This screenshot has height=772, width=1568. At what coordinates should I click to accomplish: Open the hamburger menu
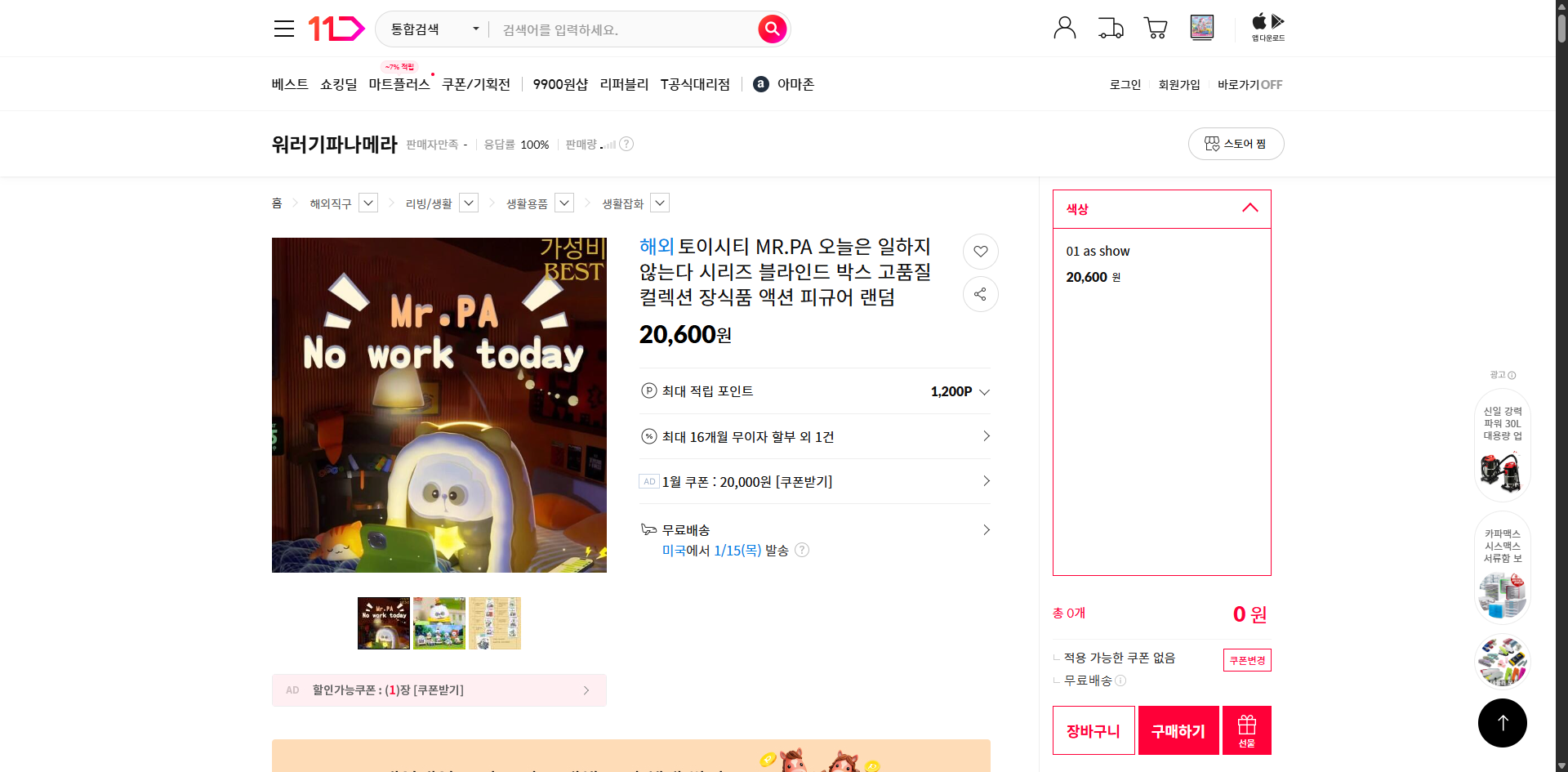pyautogui.click(x=283, y=28)
